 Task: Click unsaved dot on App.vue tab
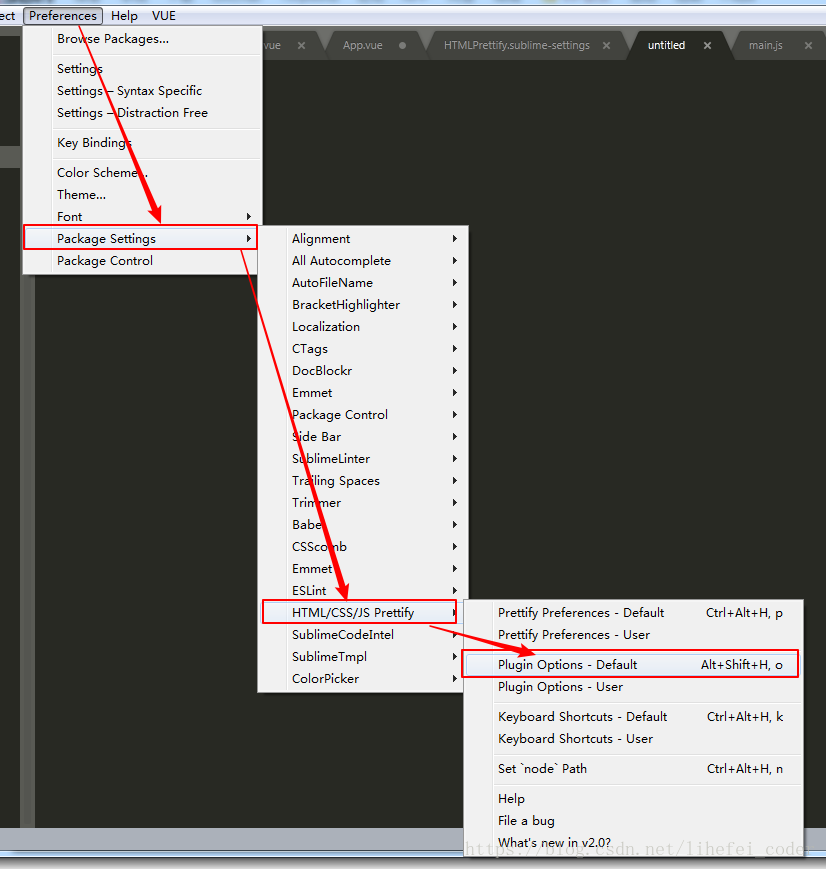pos(402,45)
